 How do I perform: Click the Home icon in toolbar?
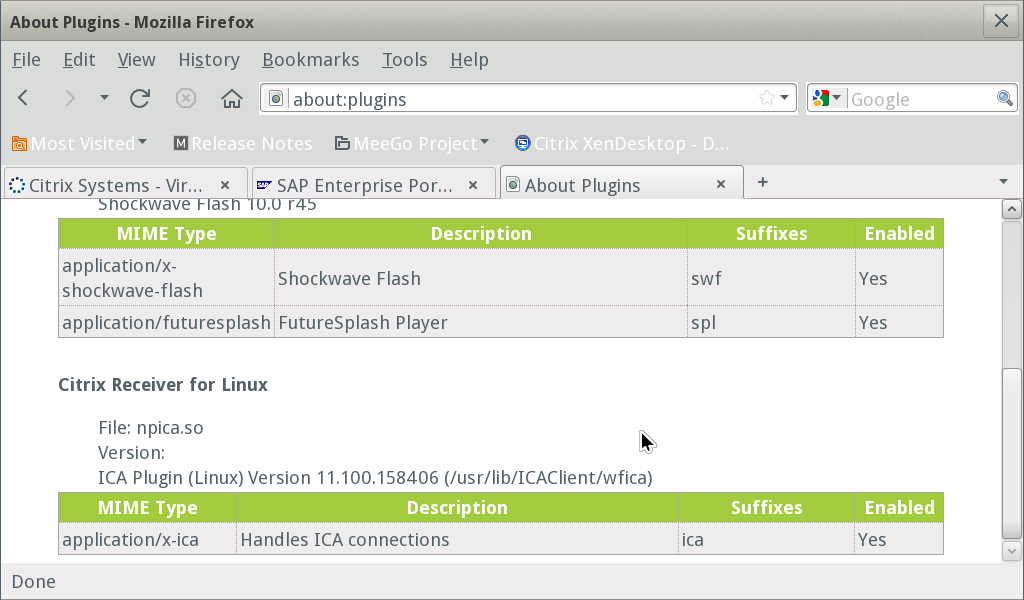tap(232, 98)
